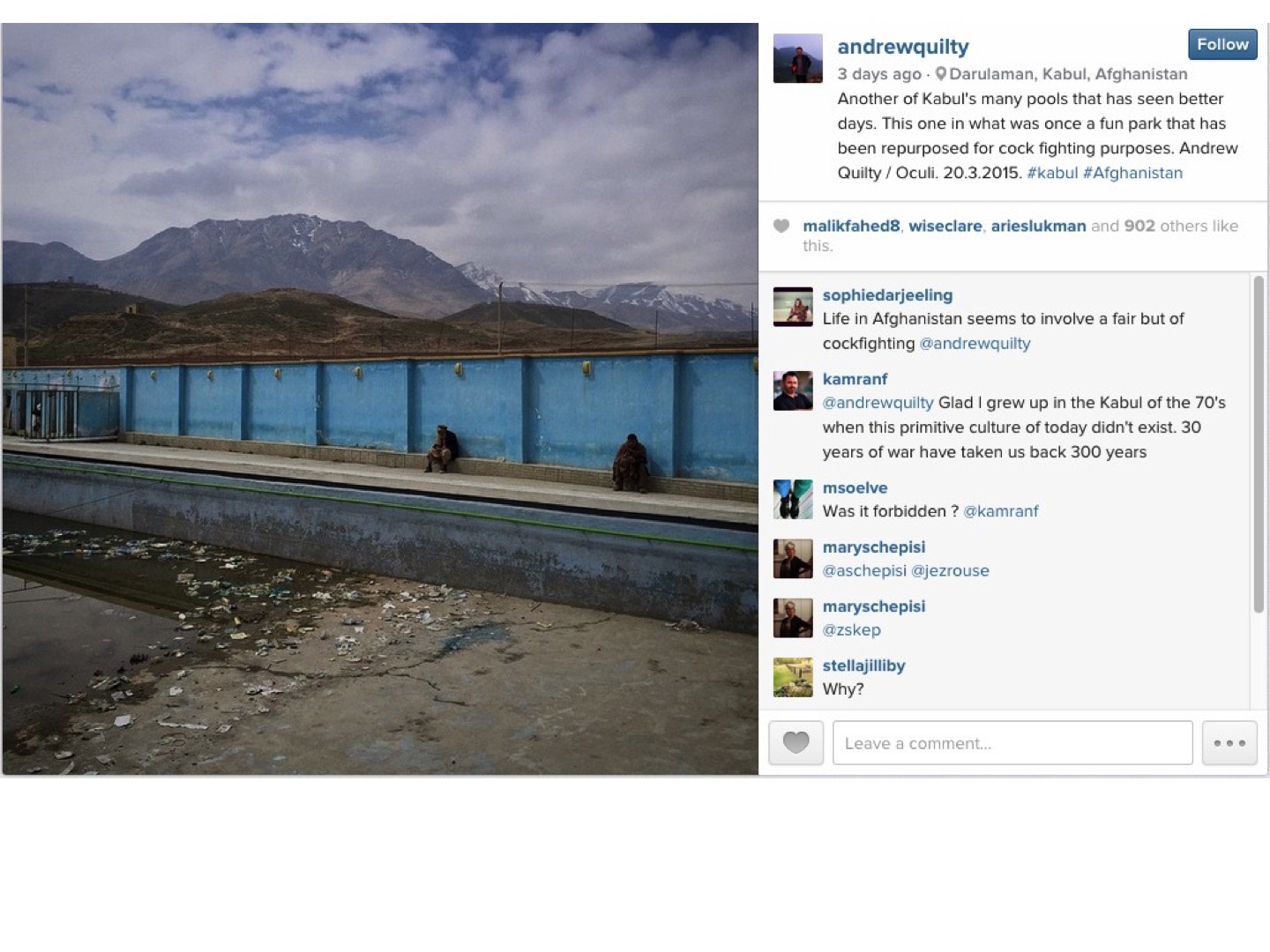This screenshot has width=1270, height=952.
Task: Open the three-dots more options button
Action: click(x=1229, y=742)
